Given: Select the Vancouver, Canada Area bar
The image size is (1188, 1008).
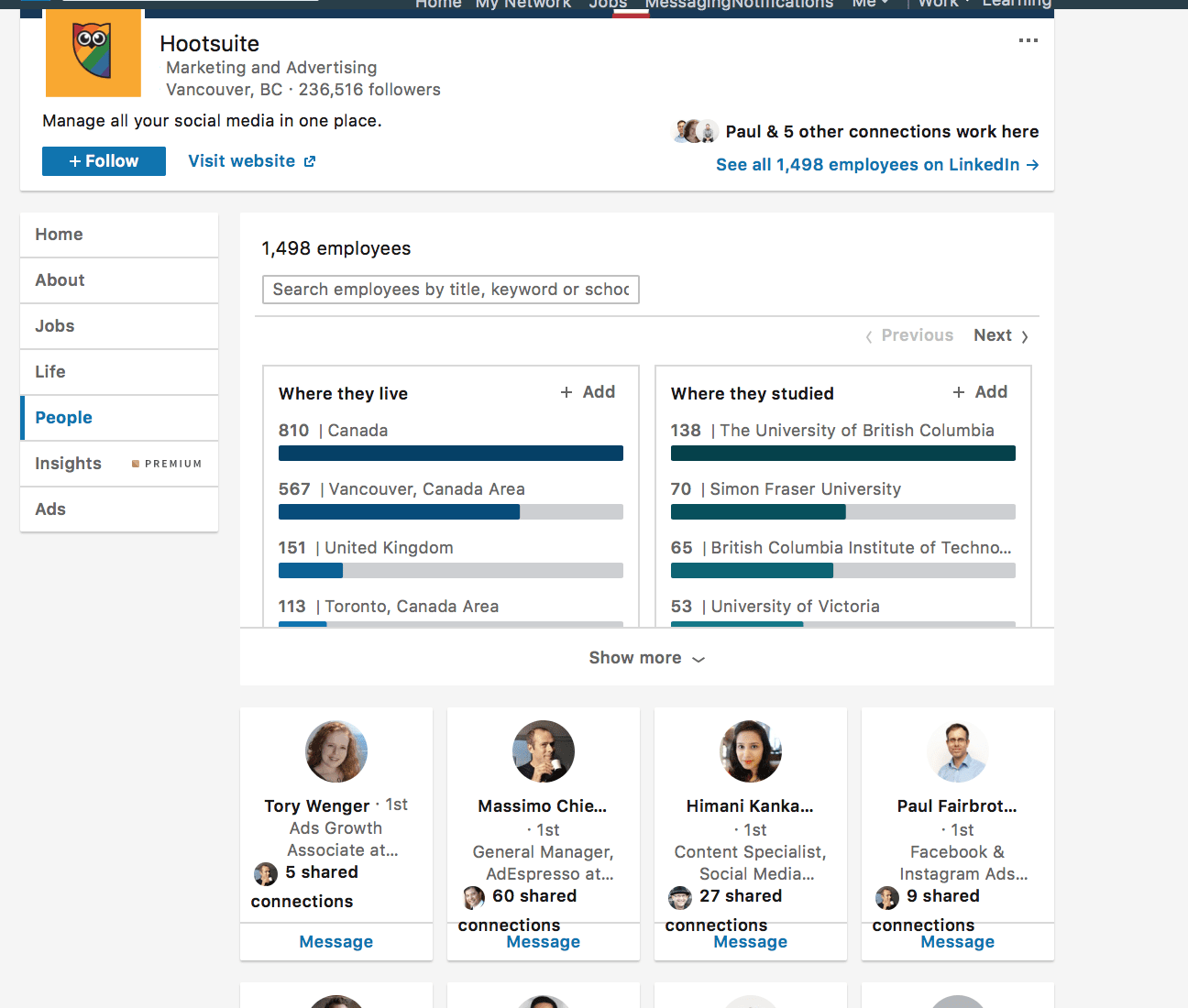Looking at the screenshot, I should (451, 512).
